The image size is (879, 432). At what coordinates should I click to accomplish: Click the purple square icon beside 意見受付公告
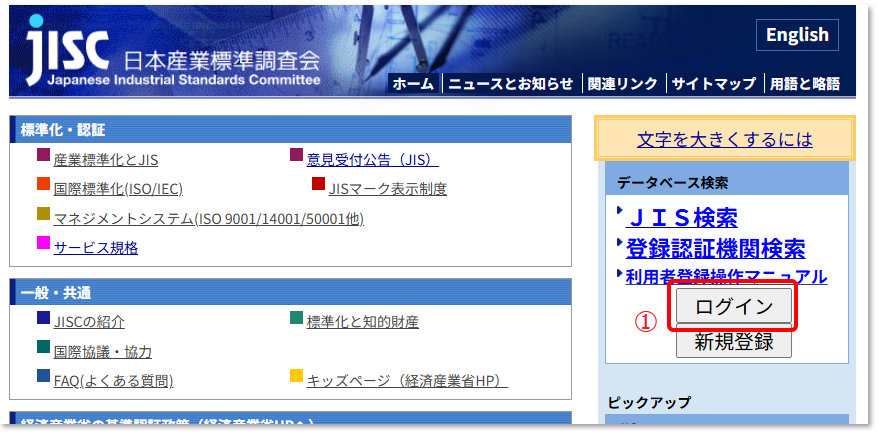click(297, 155)
